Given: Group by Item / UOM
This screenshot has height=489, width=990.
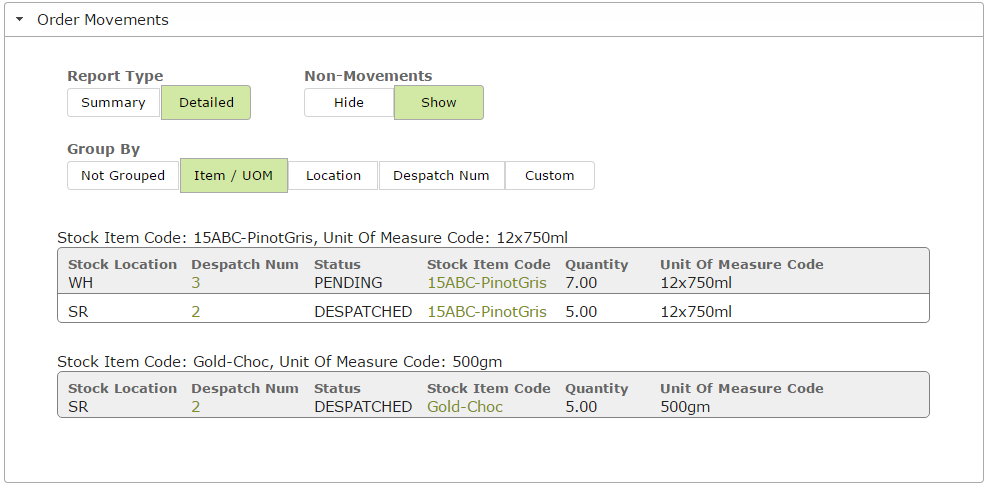Looking at the screenshot, I should (x=234, y=176).
